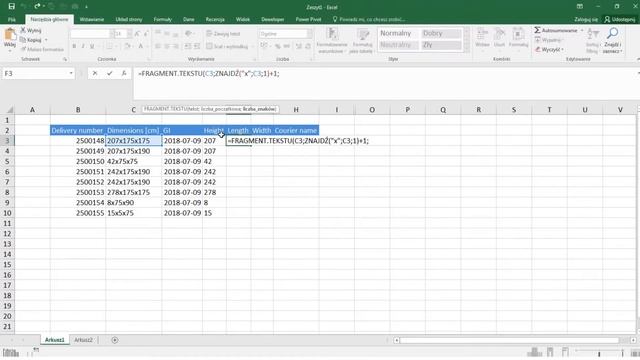Switch to Układ strony ribbon tab
The height and width of the screenshot is (360, 640).
pyautogui.click(x=129, y=19)
